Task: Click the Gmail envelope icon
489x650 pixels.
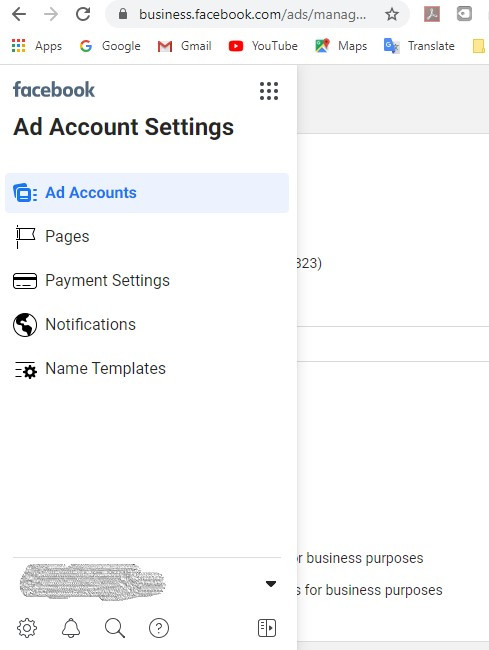Action: [165, 46]
